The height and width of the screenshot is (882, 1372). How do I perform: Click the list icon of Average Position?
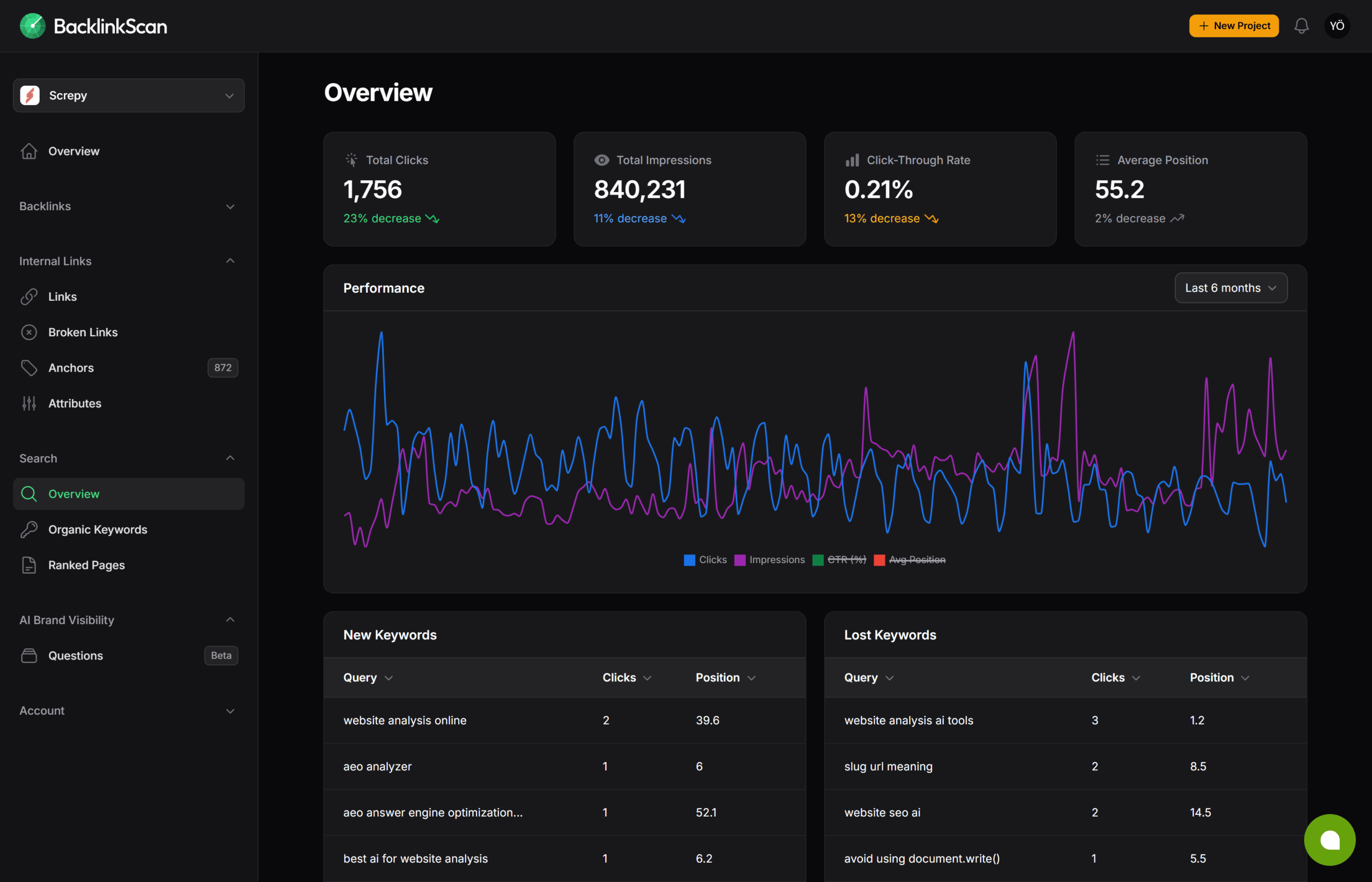(x=1103, y=160)
